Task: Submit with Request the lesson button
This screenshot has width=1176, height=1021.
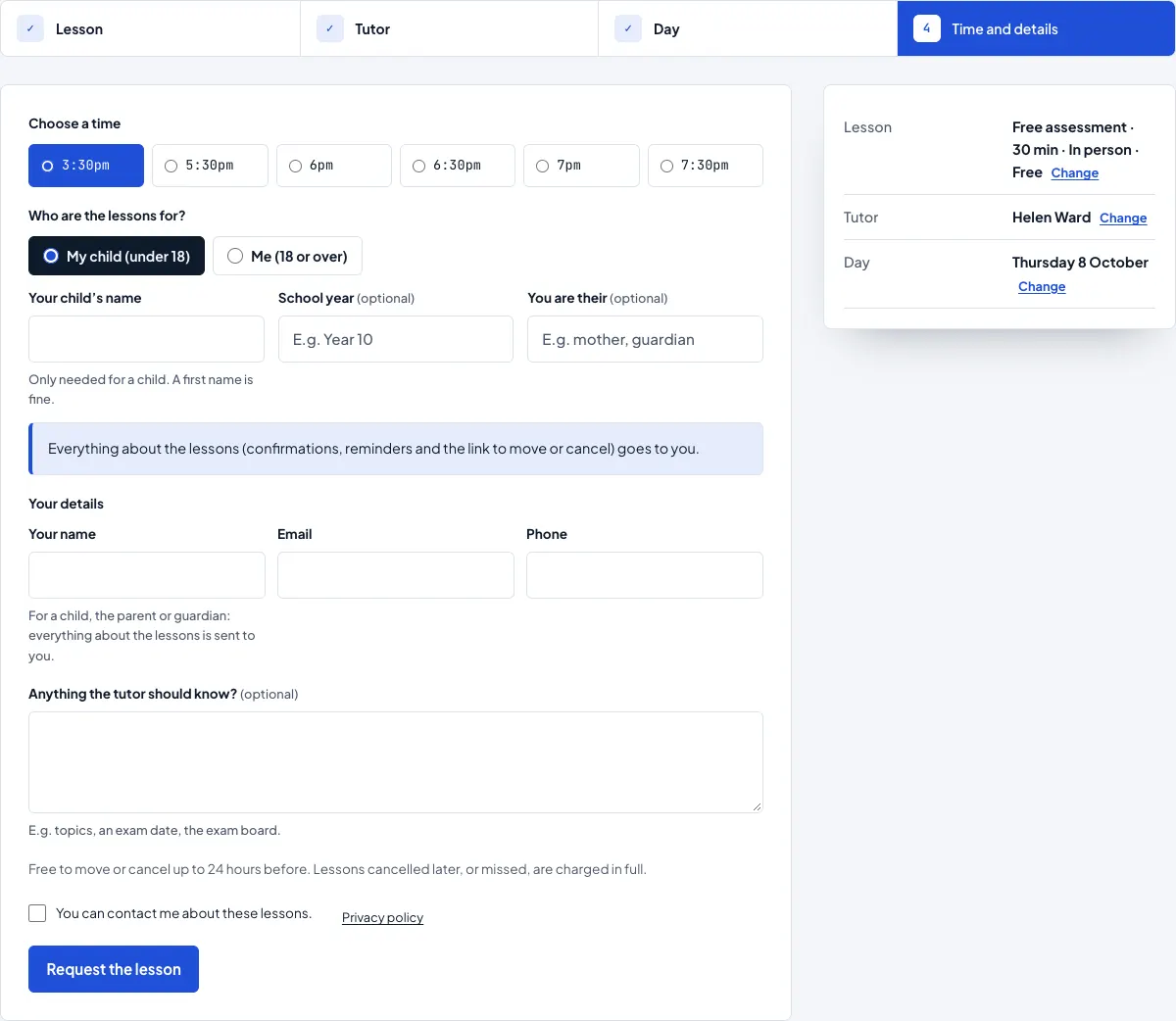Action: coord(114,969)
